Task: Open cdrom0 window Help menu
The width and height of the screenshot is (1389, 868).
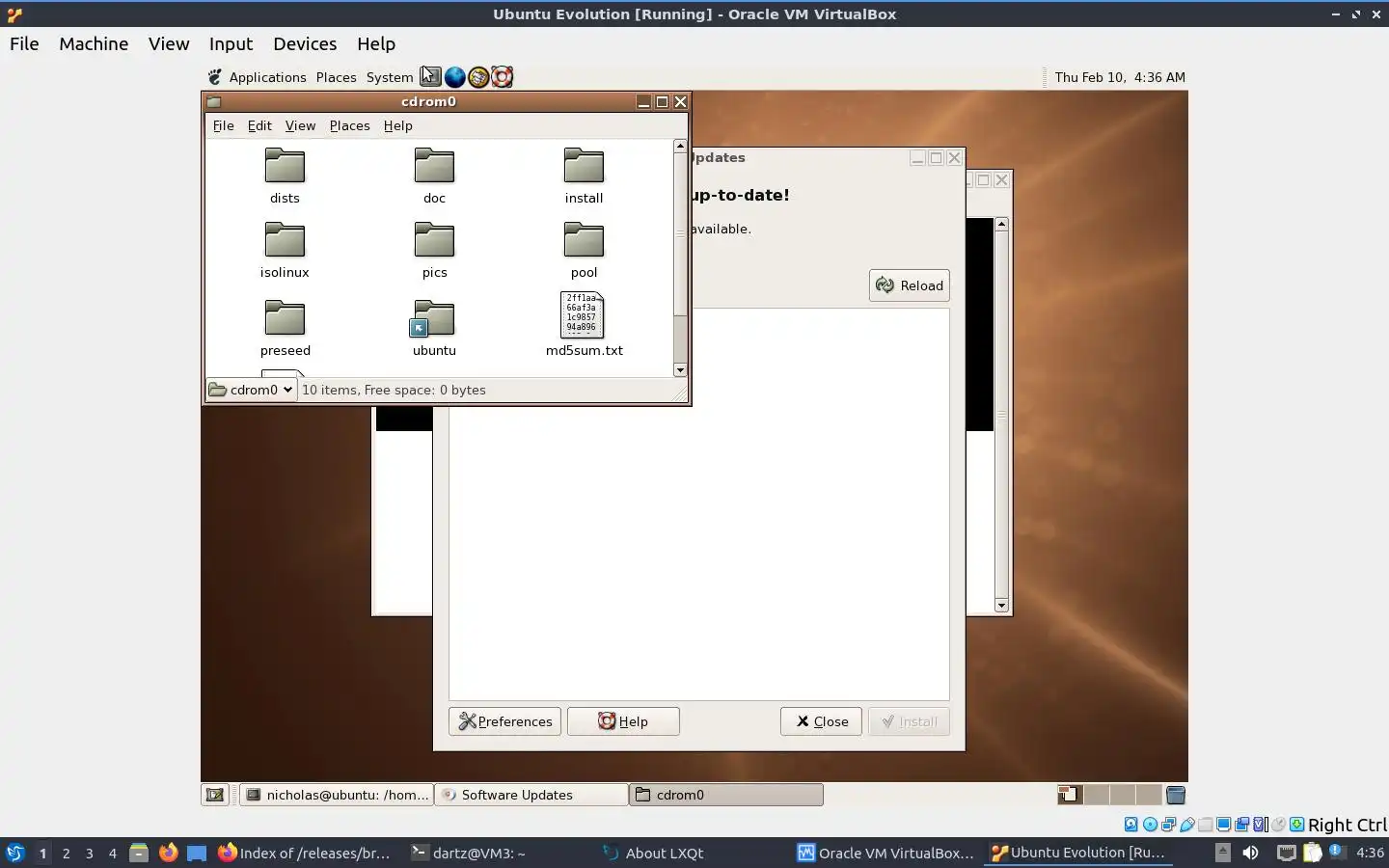Action: [x=397, y=125]
